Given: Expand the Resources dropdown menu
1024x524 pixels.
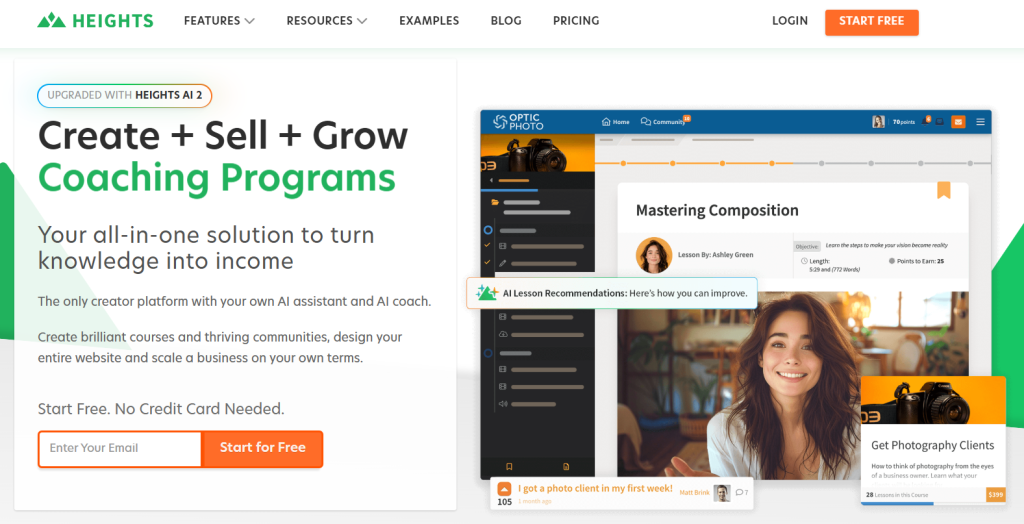Looking at the screenshot, I should tap(327, 21).
